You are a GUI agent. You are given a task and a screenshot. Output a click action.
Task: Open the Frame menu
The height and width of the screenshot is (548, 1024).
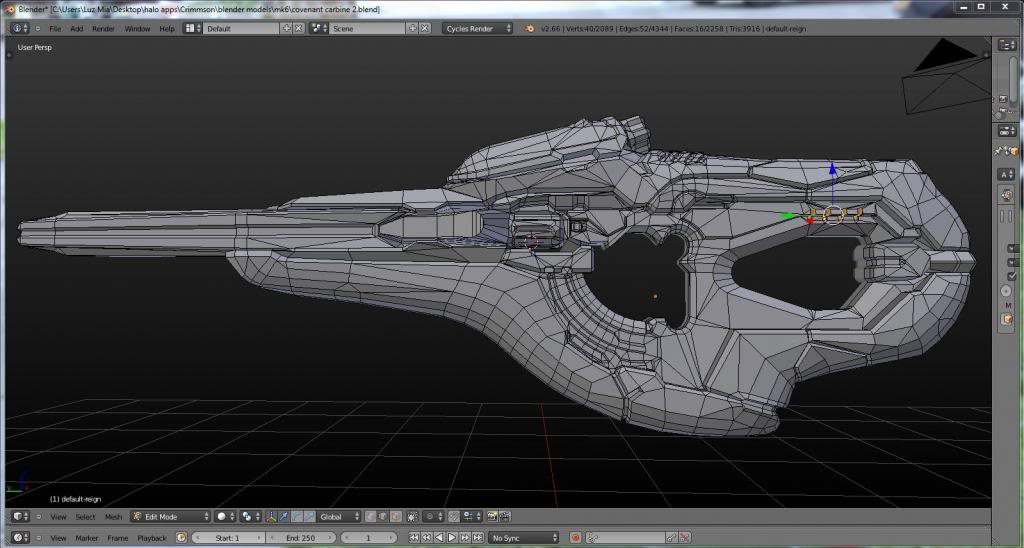point(118,538)
